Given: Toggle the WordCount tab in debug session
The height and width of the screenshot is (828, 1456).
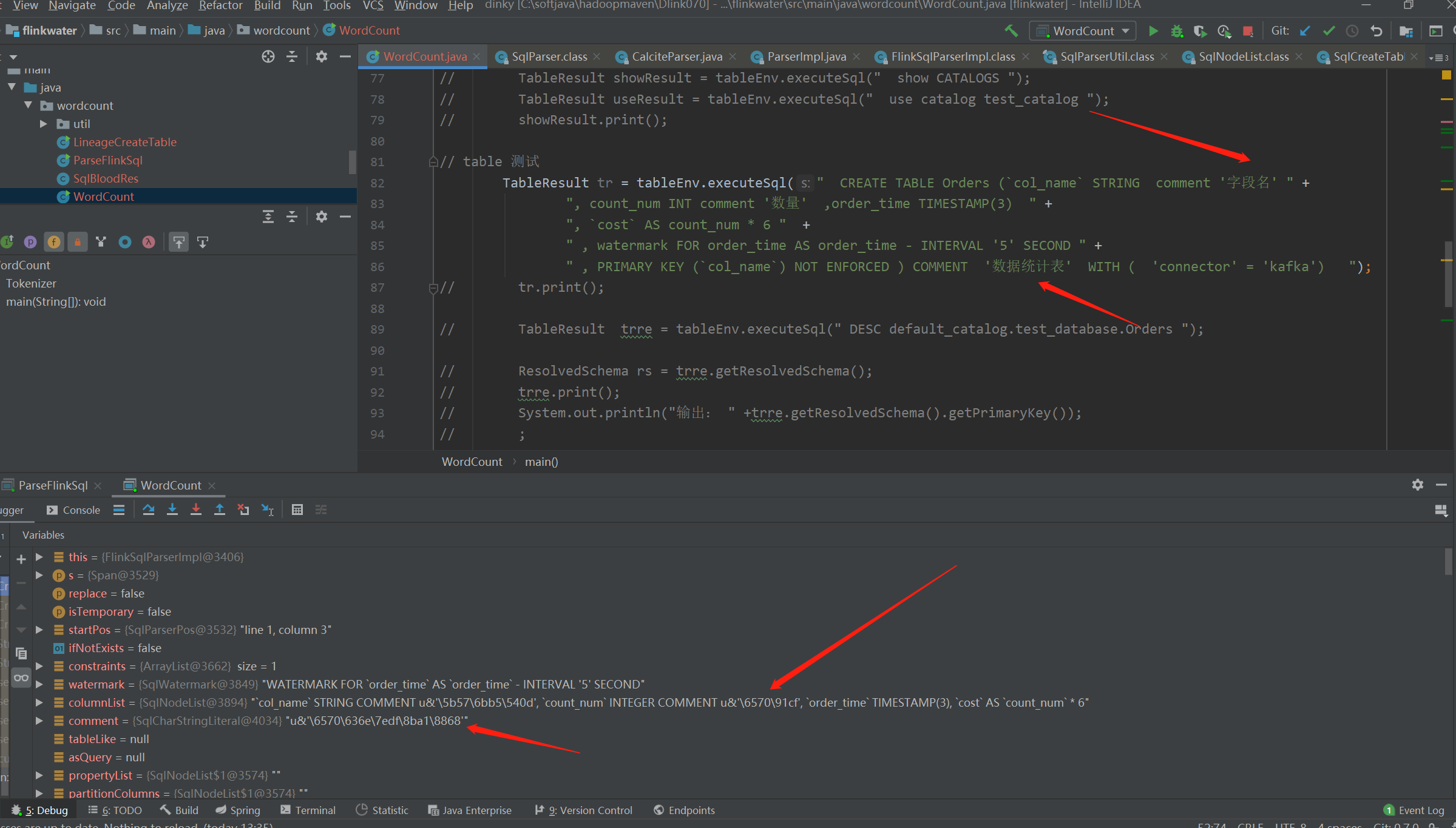Looking at the screenshot, I should (163, 485).
